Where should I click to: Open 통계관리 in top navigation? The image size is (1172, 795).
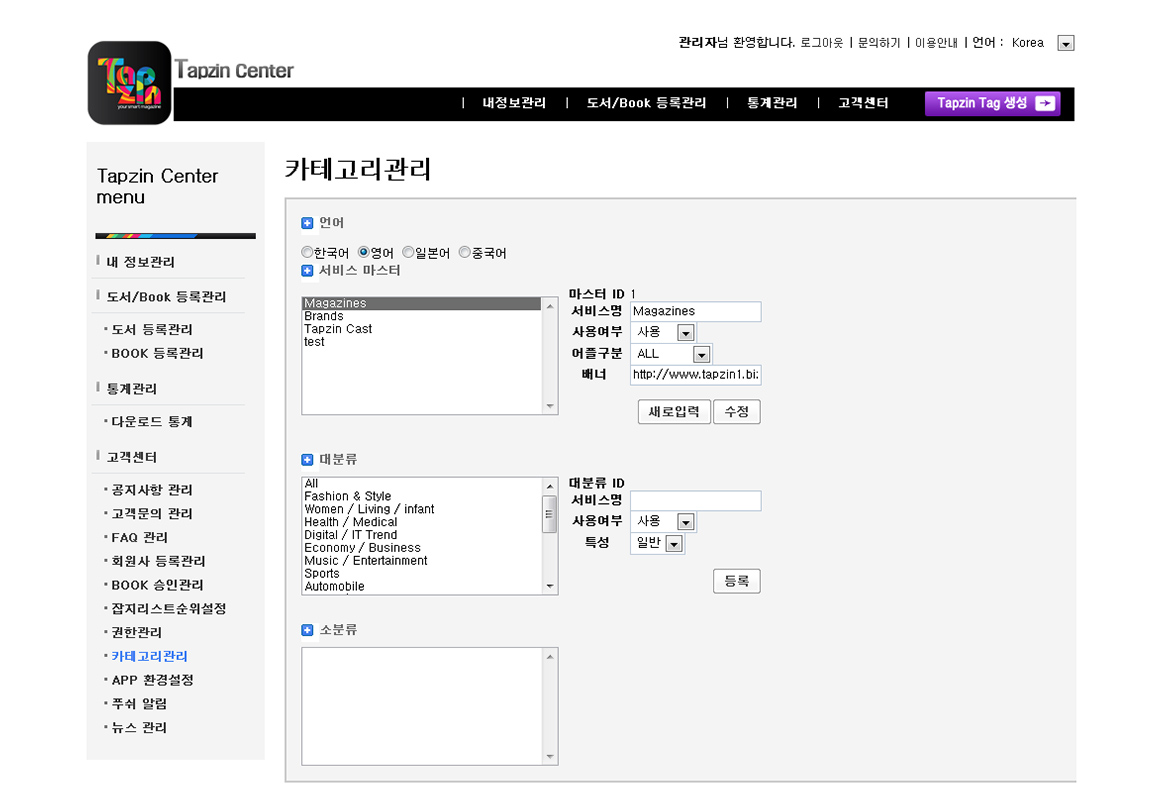[x=772, y=103]
